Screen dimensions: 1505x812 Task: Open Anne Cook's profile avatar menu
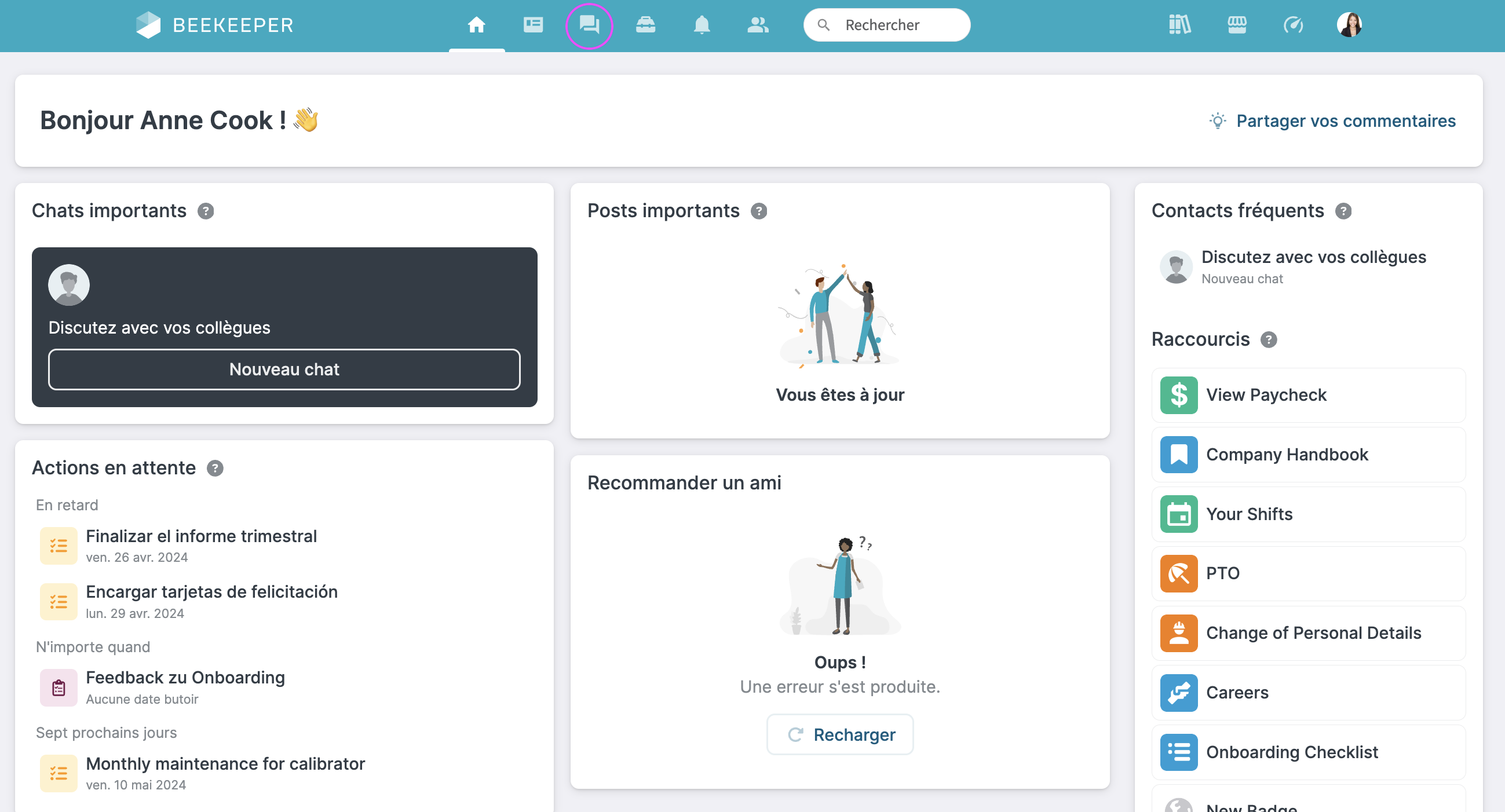click(1349, 25)
